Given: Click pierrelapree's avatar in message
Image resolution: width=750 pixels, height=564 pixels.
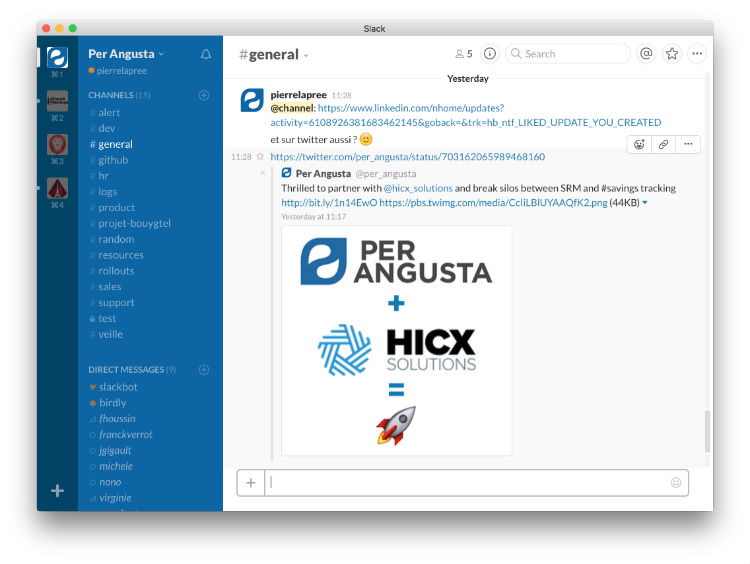Looking at the screenshot, I should click(252, 100).
